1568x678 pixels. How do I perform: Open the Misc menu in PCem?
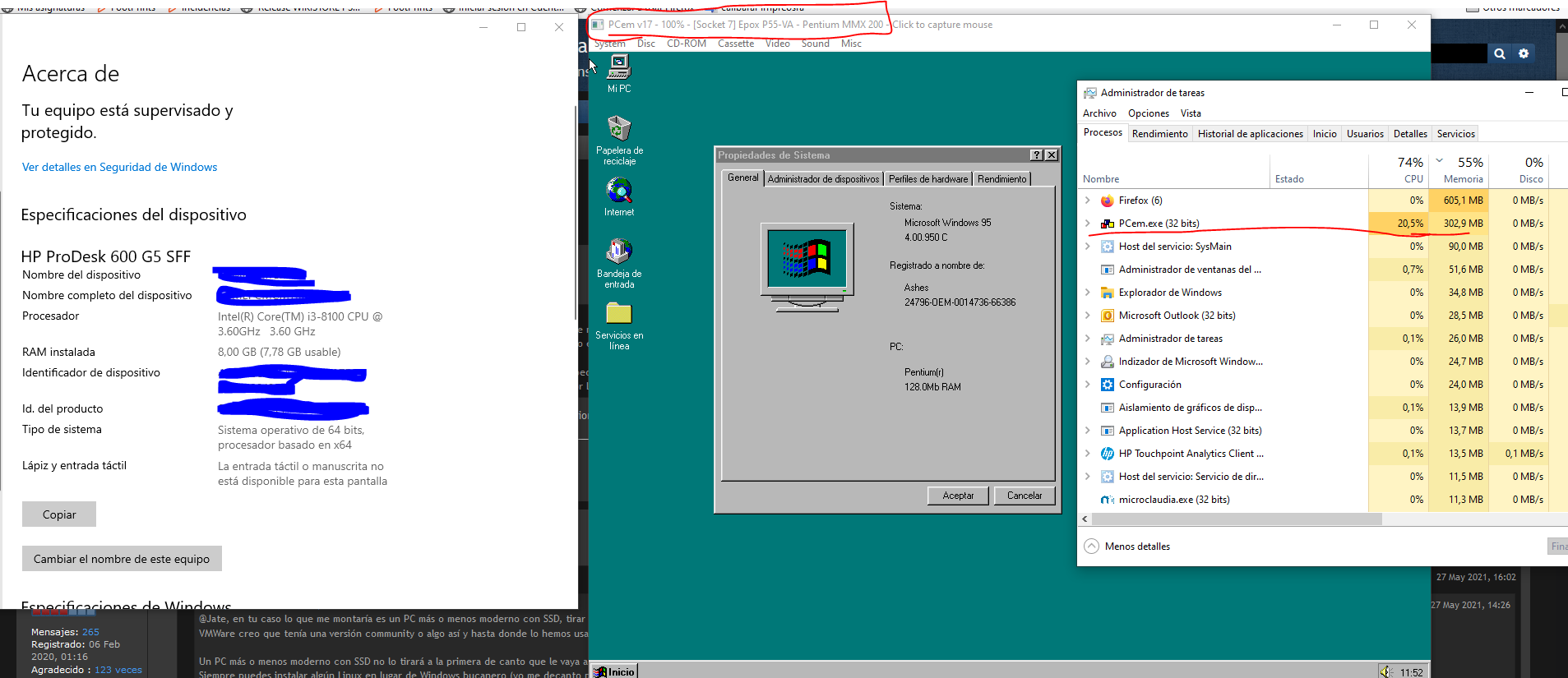(851, 44)
